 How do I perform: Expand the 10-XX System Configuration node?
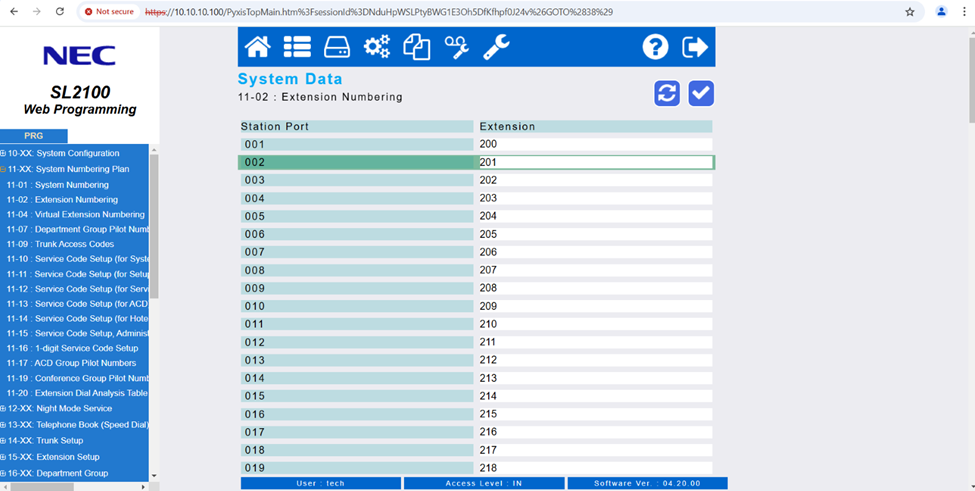point(3,154)
